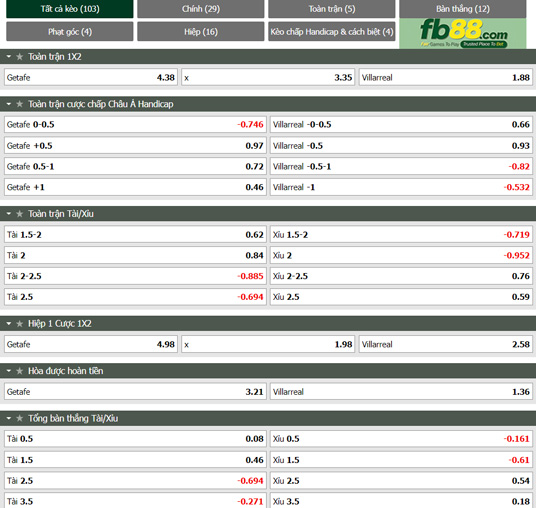The width and height of the screenshot is (536, 508).
Task: Collapse the Toàn trận 1X2 section arrow
Action: pyautogui.click(x=9, y=56)
